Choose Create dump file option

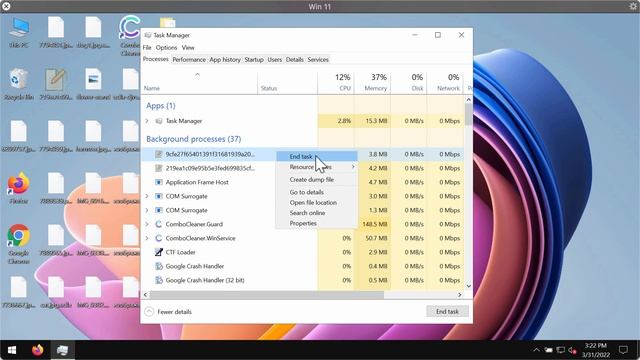pyautogui.click(x=317, y=180)
